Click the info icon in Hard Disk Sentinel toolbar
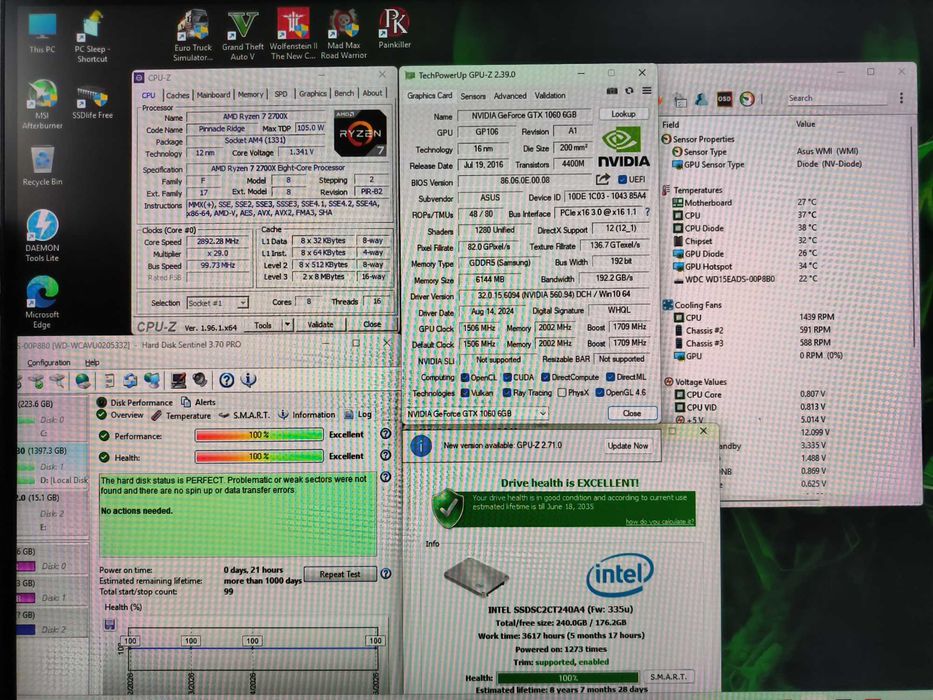This screenshot has width=933, height=700. [x=249, y=380]
